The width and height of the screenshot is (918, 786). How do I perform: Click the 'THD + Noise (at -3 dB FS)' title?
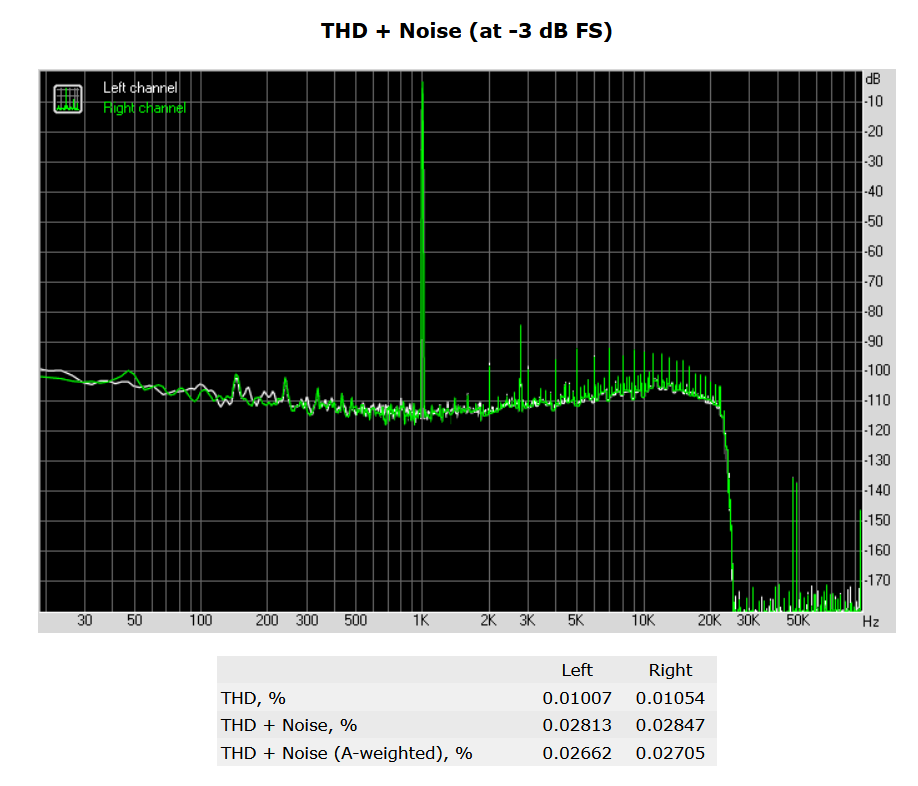click(x=467, y=31)
